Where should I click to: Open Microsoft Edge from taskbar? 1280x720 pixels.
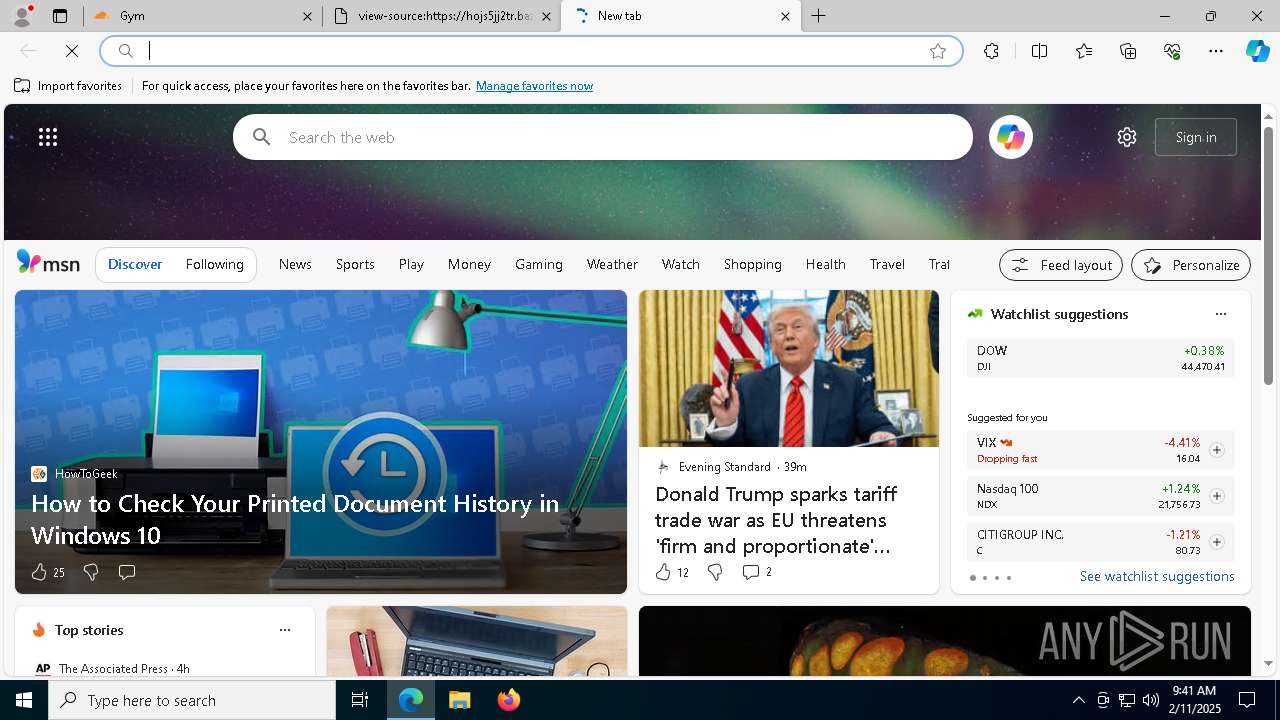[x=411, y=700]
